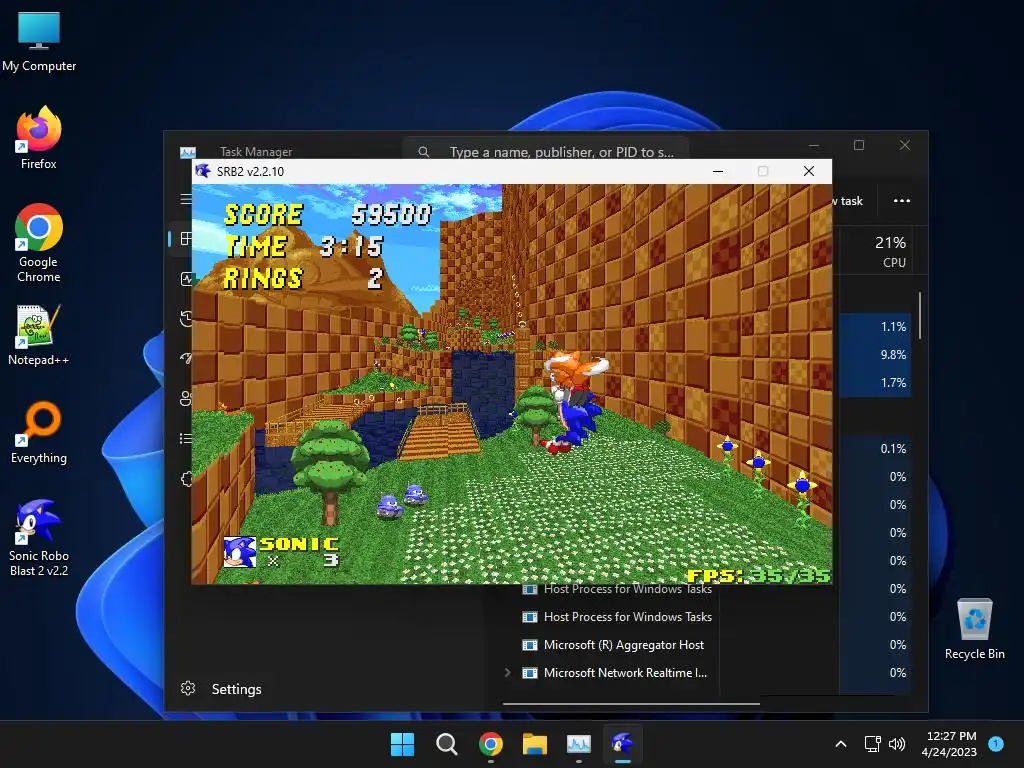
Task: Maximize the Task Manager window
Action: pyautogui.click(x=859, y=145)
